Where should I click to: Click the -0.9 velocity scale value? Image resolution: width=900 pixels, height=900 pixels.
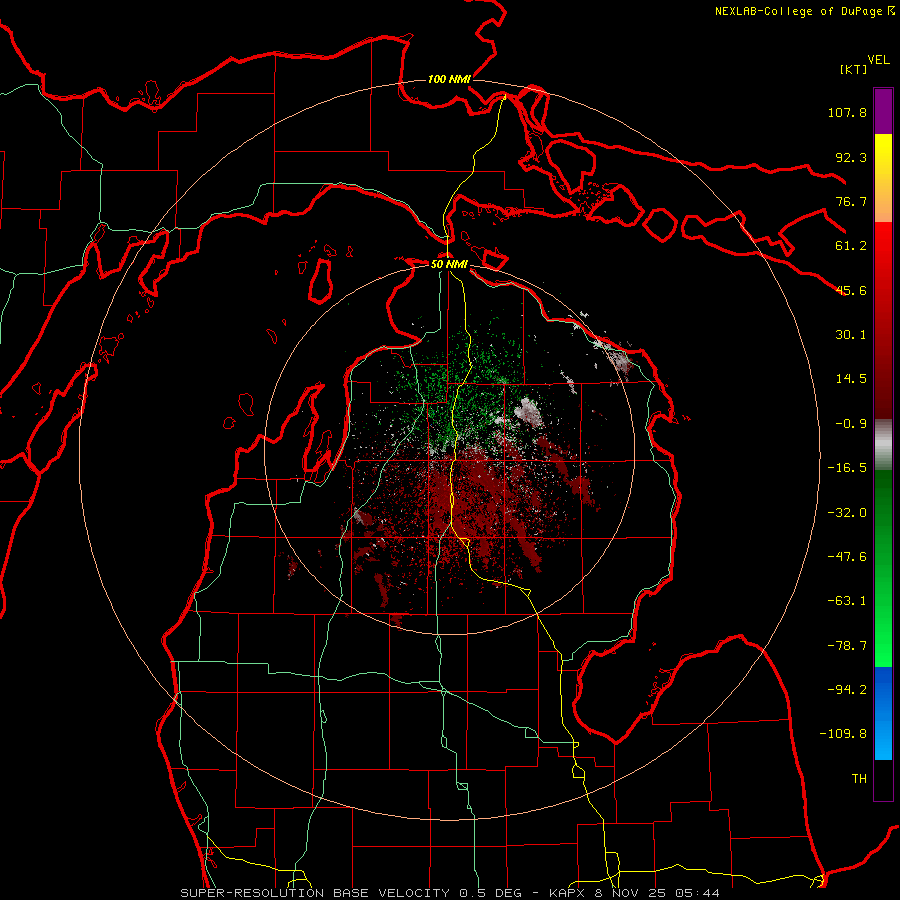click(x=851, y=424)
